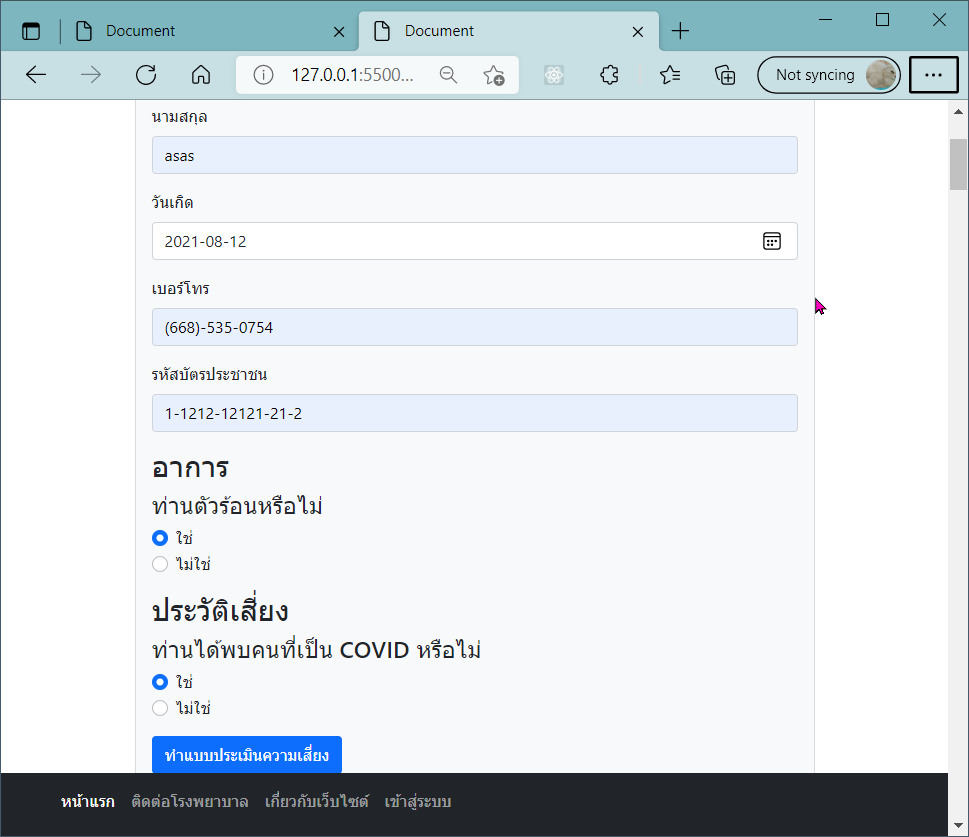Go back to previous page
The height and width of the screenshot is (837, 969).
36,75
